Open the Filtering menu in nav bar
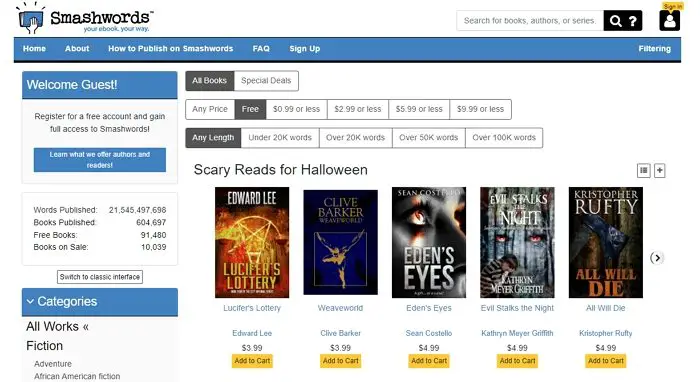Screen dimensions: 700x382 point(654,49)
